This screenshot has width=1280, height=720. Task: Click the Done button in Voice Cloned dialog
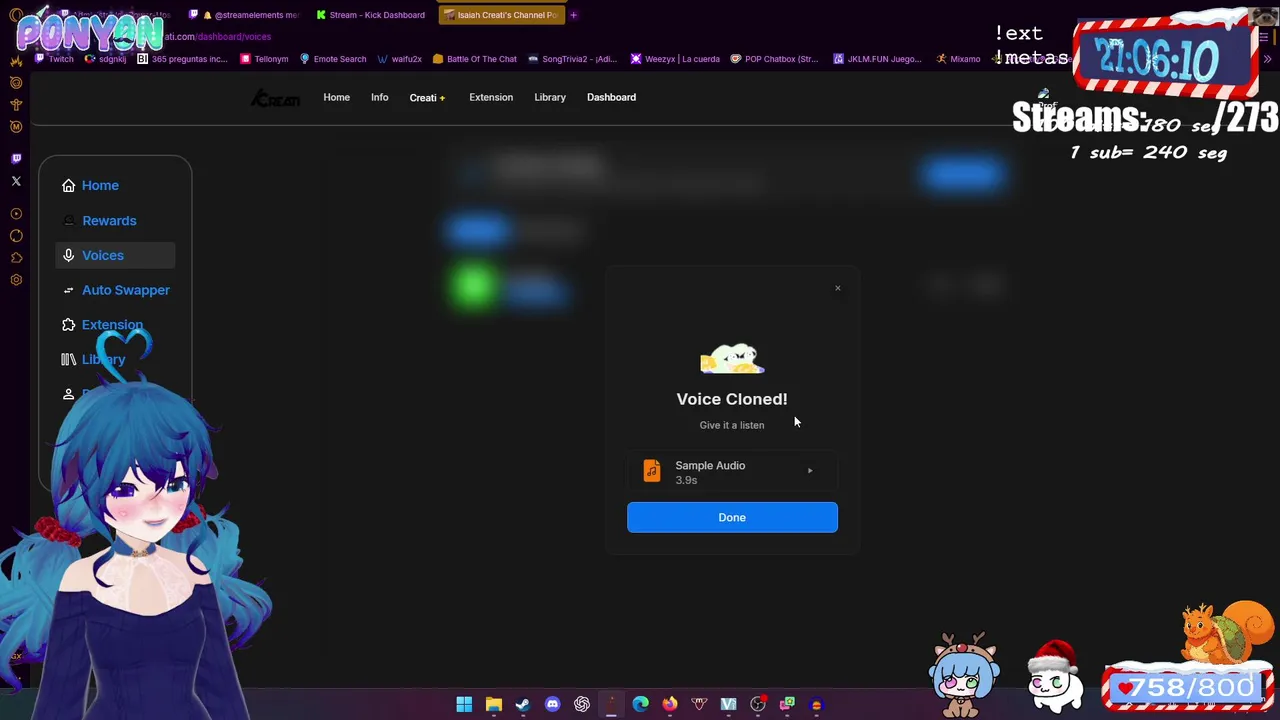point(732,517)
